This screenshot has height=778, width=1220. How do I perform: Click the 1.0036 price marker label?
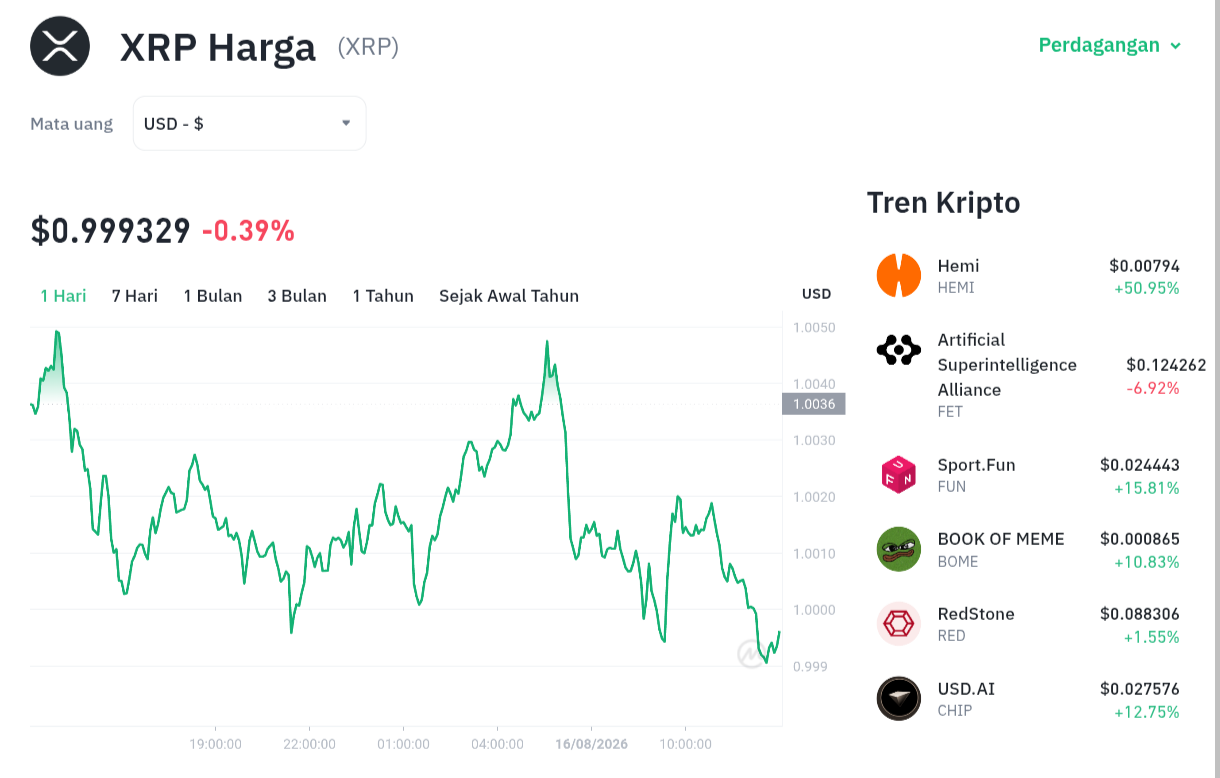pyautogui.click(x=814, y=404)
